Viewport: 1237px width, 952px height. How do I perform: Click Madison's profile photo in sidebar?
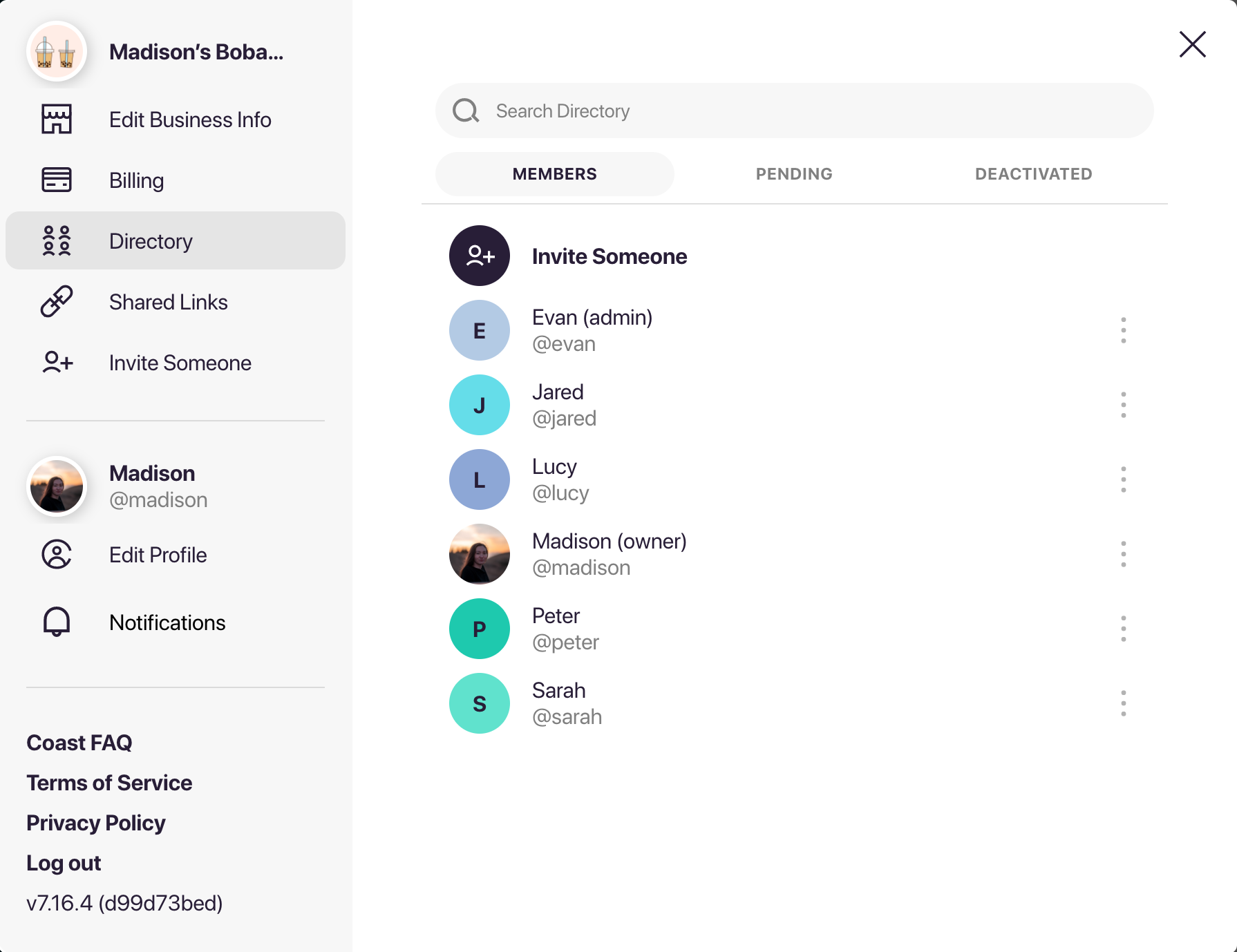click(57, 486)
